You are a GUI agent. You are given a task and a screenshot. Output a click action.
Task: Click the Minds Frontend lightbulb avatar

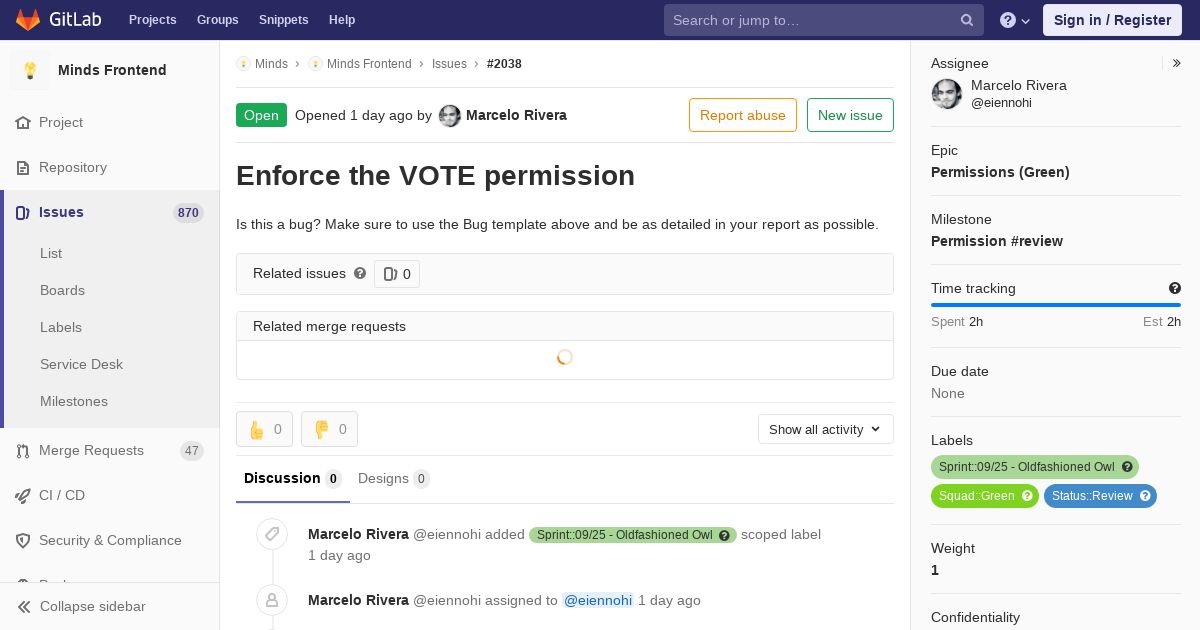[x=30, y=70]
